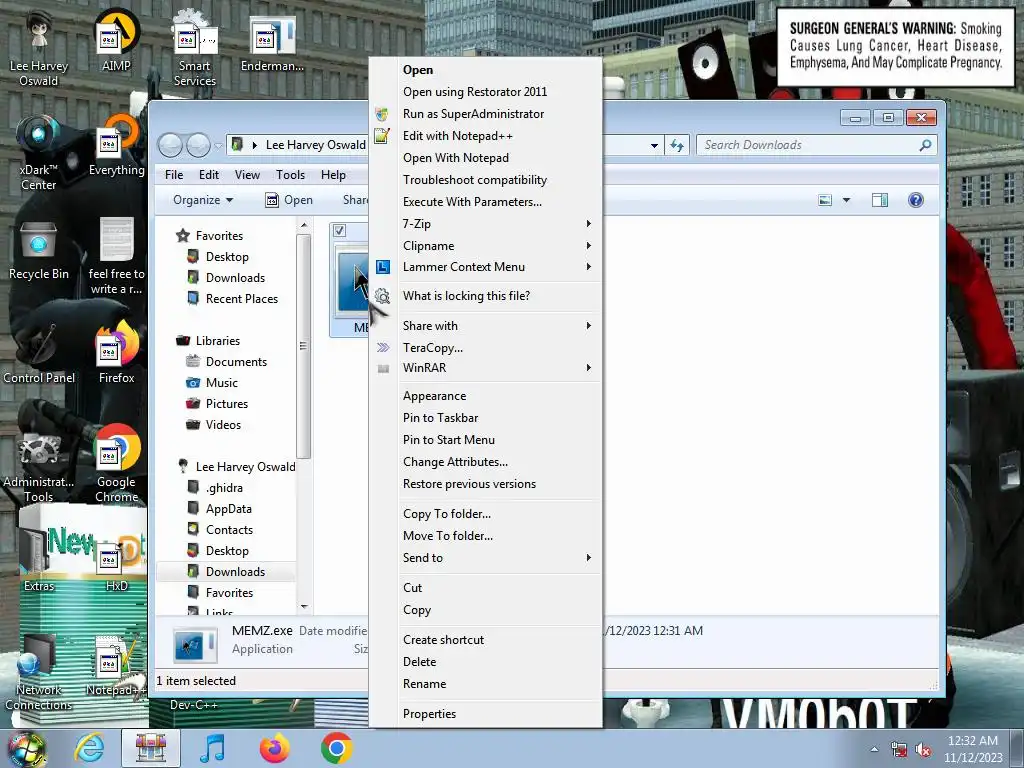
Task: Click the Explorer Forward navigation button
Action: (x=199, y=145)
